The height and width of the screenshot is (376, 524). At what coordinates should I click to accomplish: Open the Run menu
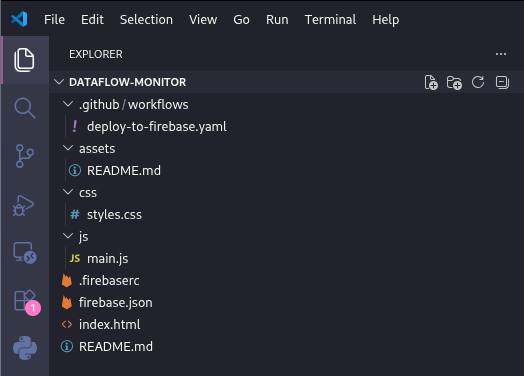click(277, 19)
